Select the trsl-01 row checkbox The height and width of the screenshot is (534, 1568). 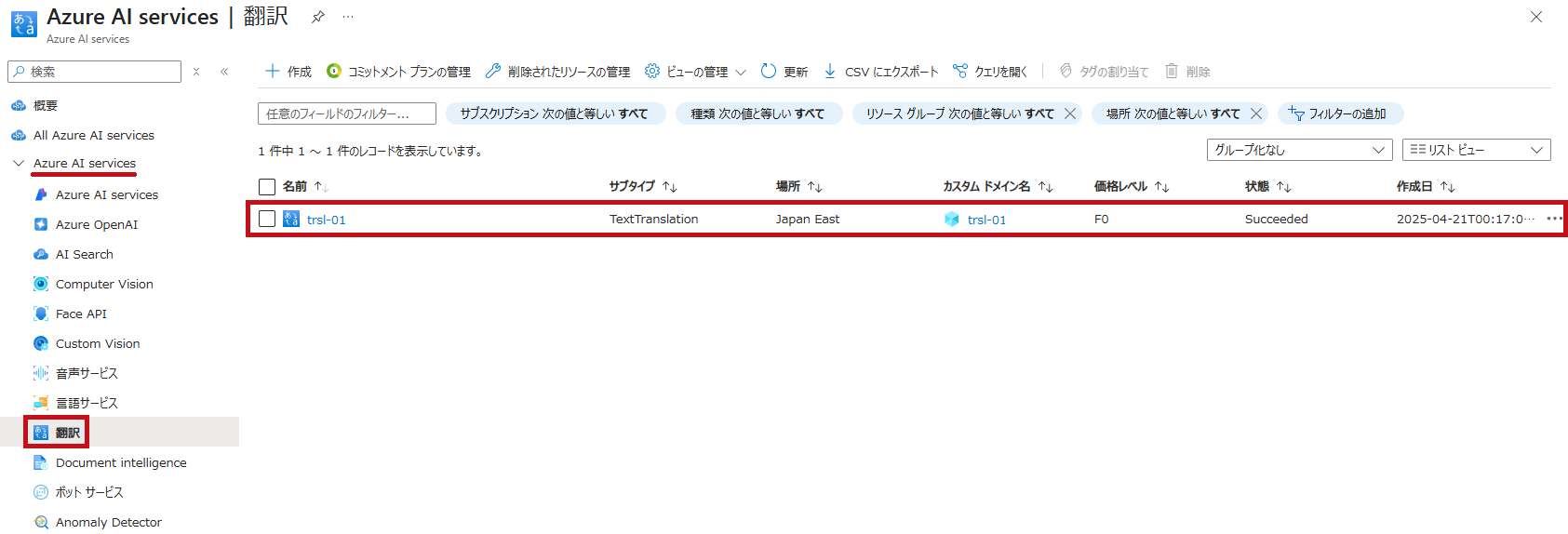[267, 219]
